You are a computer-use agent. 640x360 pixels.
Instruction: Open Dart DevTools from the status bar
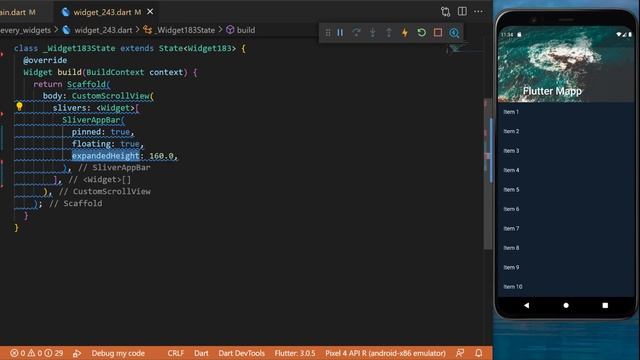point(241,353)
